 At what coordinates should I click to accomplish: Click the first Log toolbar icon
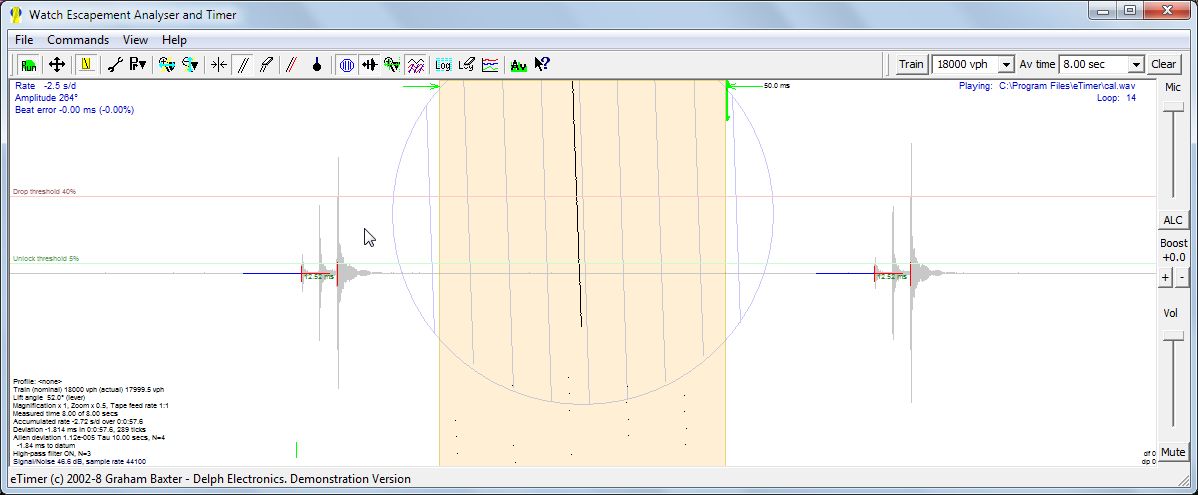click(443, 65)
